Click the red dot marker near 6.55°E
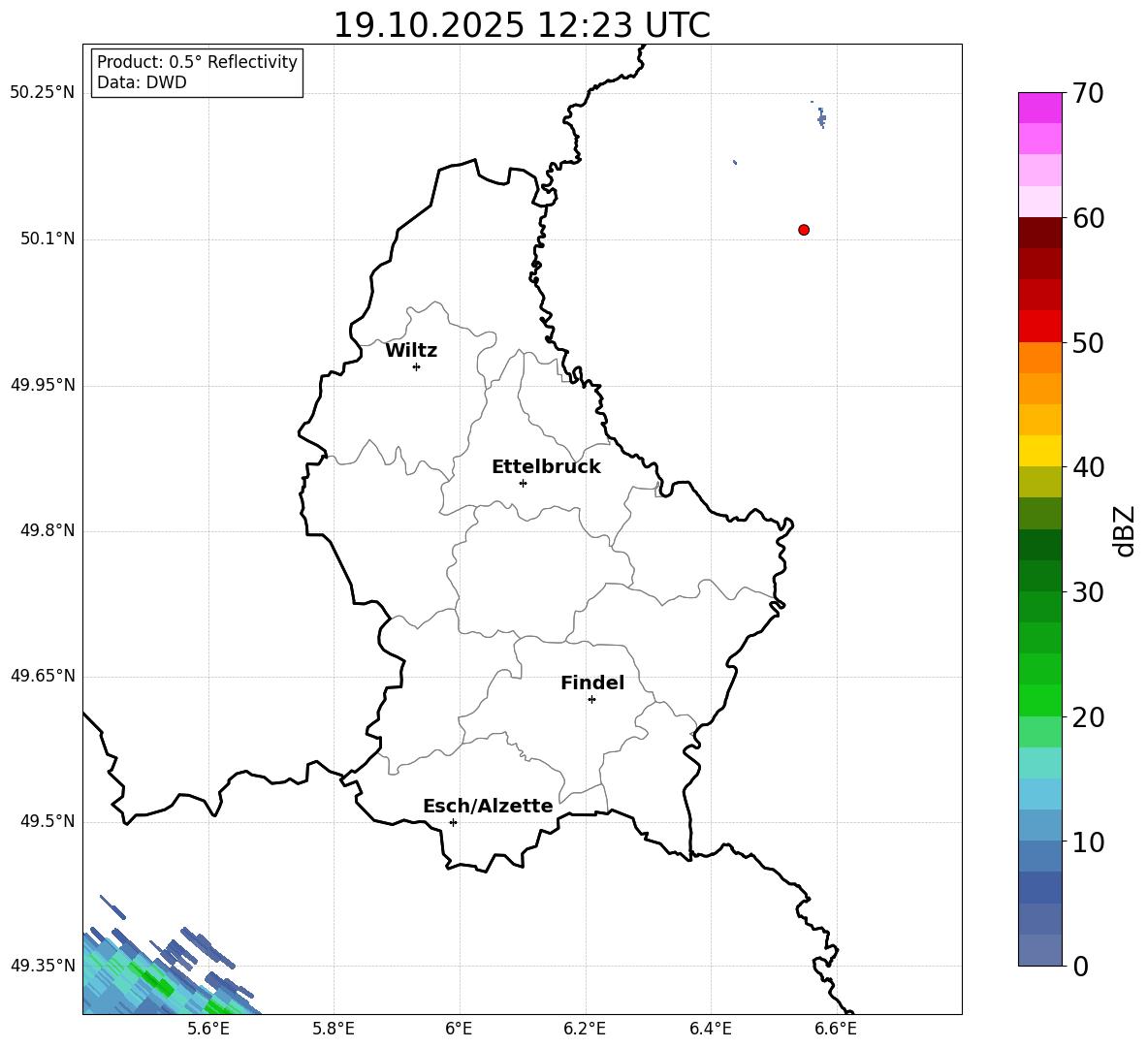 click(804, 230)
